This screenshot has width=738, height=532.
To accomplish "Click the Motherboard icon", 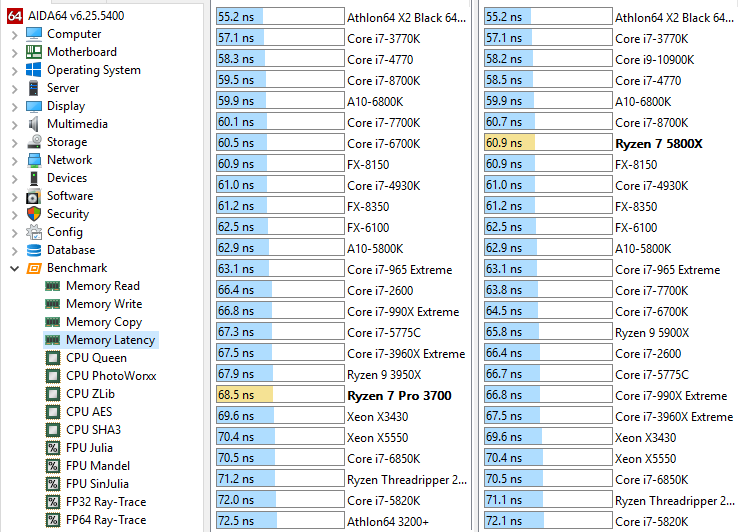I will click(x=34, y=52).
